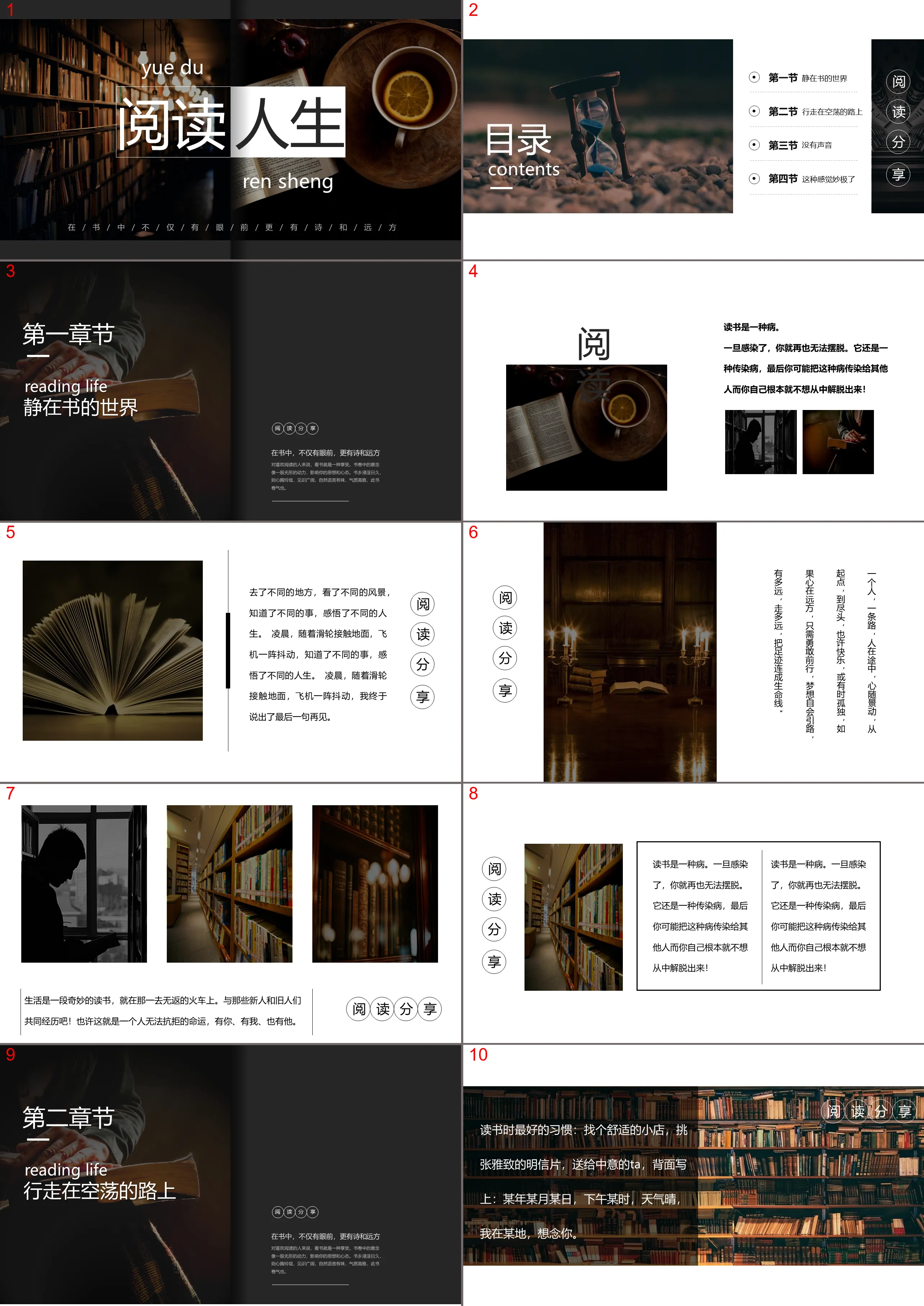Image resolution: width=924 pixels, height=1306 pixels.
Task: Click the 人生 white title box on slide 1
Action: point(288,122)
